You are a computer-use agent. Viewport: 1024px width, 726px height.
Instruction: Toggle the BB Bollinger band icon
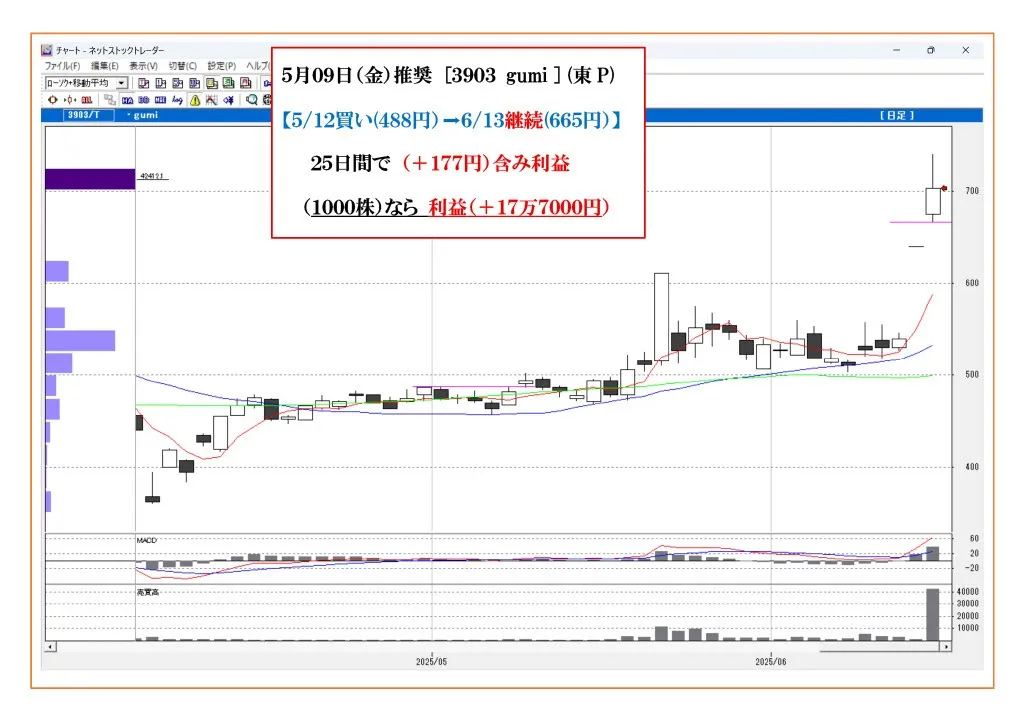tap(144, 100)
